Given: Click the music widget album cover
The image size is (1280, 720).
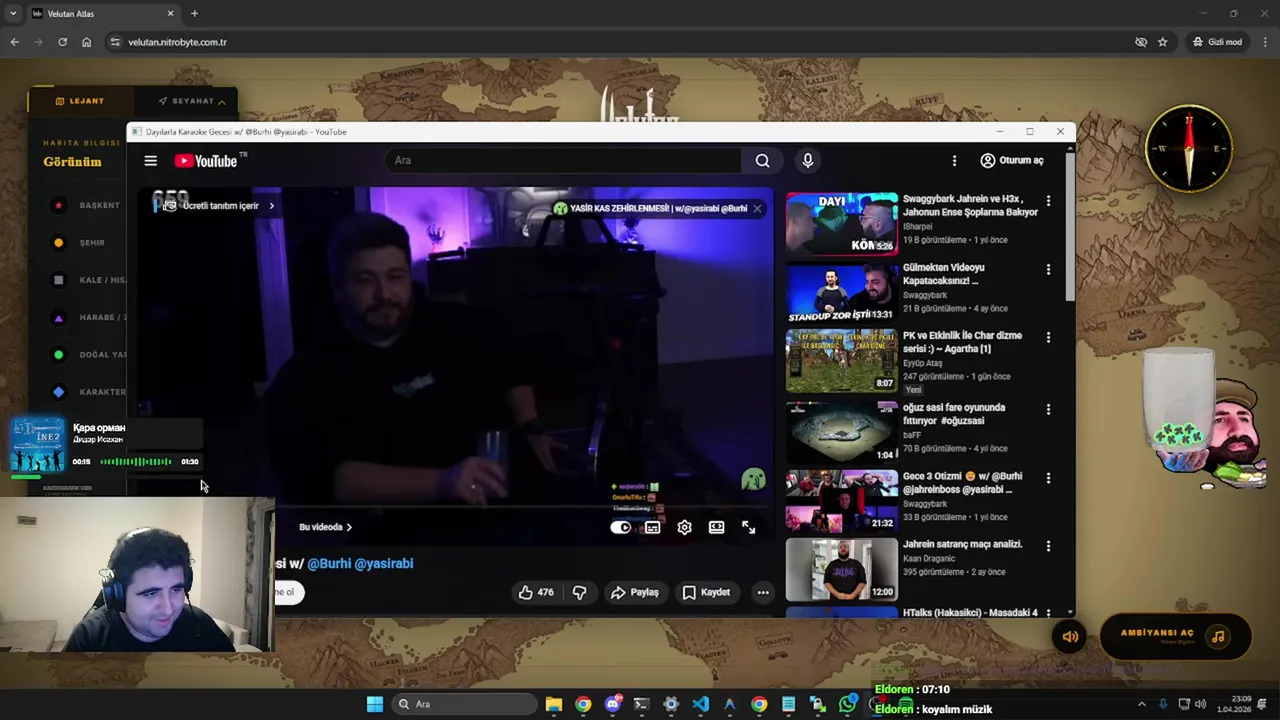Looking at the screenshot, I should coord(37,445).
